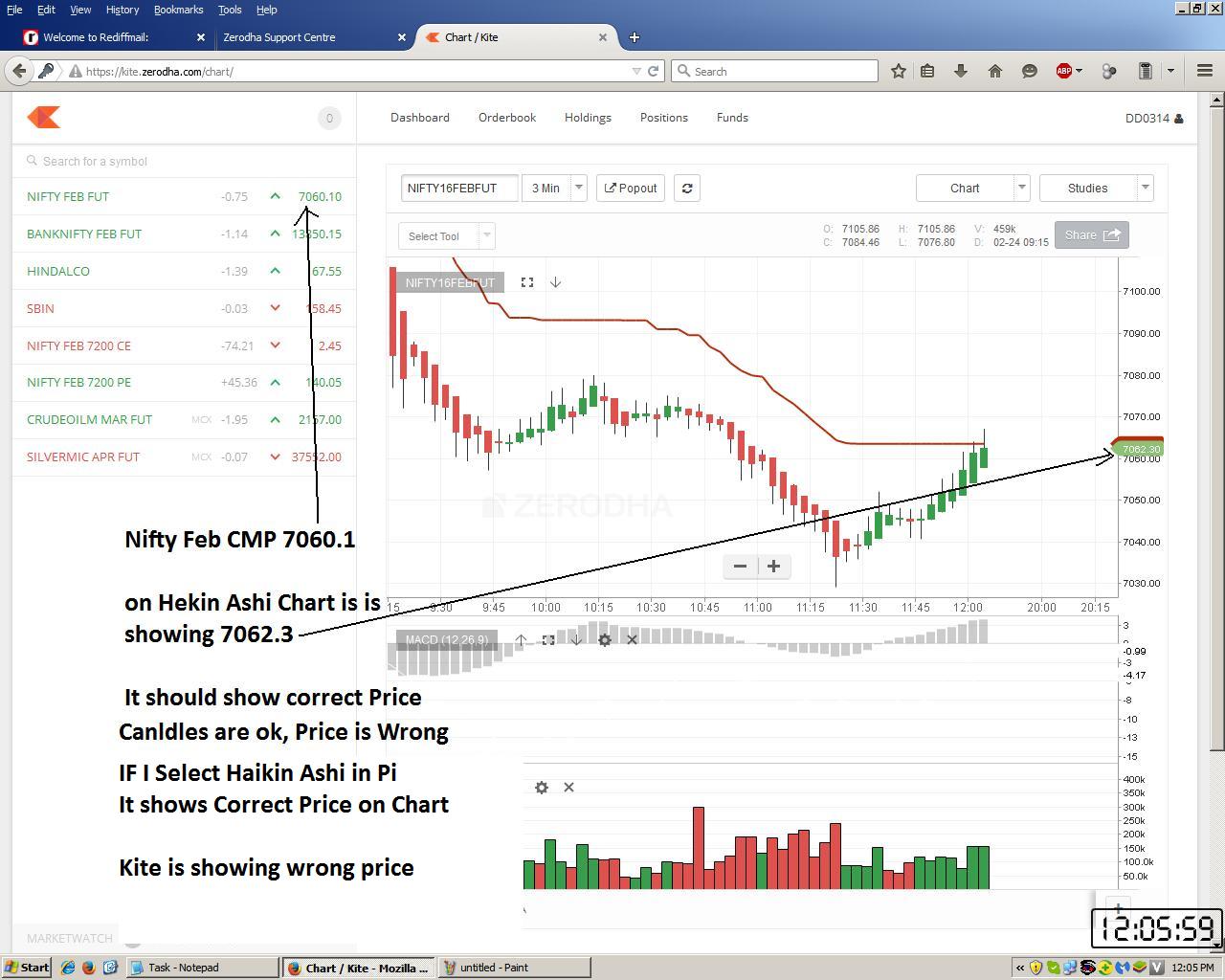Switch to the Positions tab
Image resolution: width=1225 pixels, height=980 pixels.
click(664, 118)
